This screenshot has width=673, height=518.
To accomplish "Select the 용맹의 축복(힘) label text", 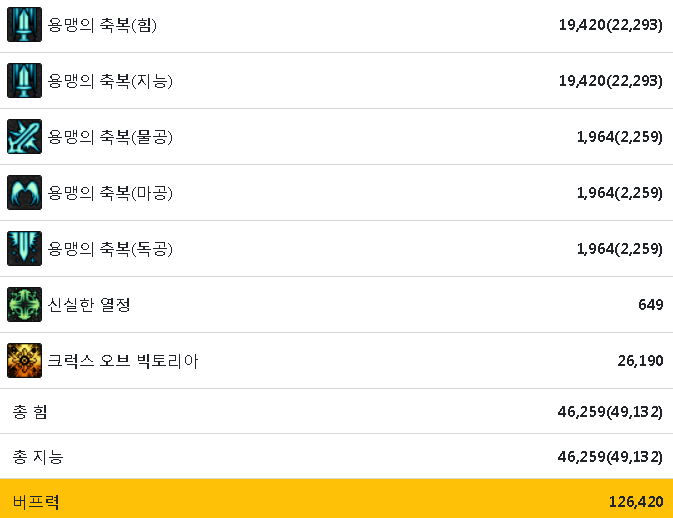I will pos(102,25).
